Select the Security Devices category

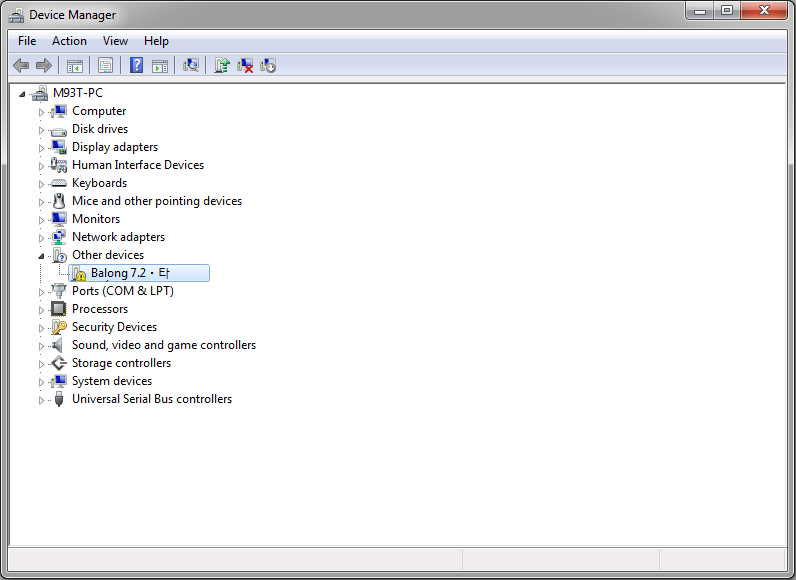pyautogui.click(x=114, y=327)
